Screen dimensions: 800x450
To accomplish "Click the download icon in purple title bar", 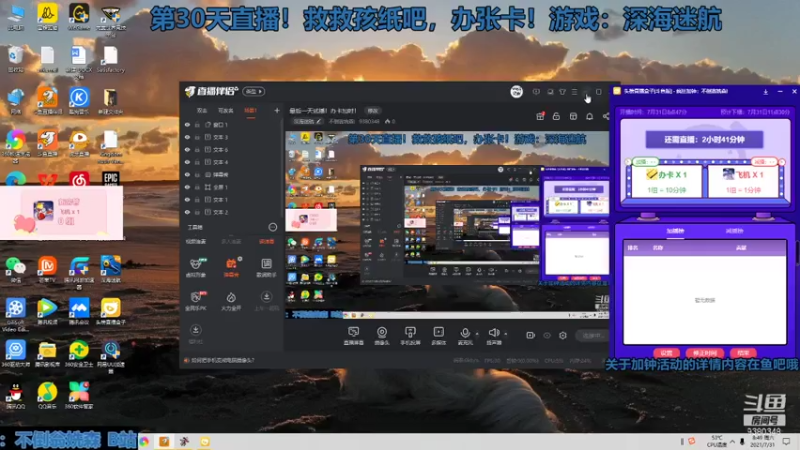I will point(765,92).
